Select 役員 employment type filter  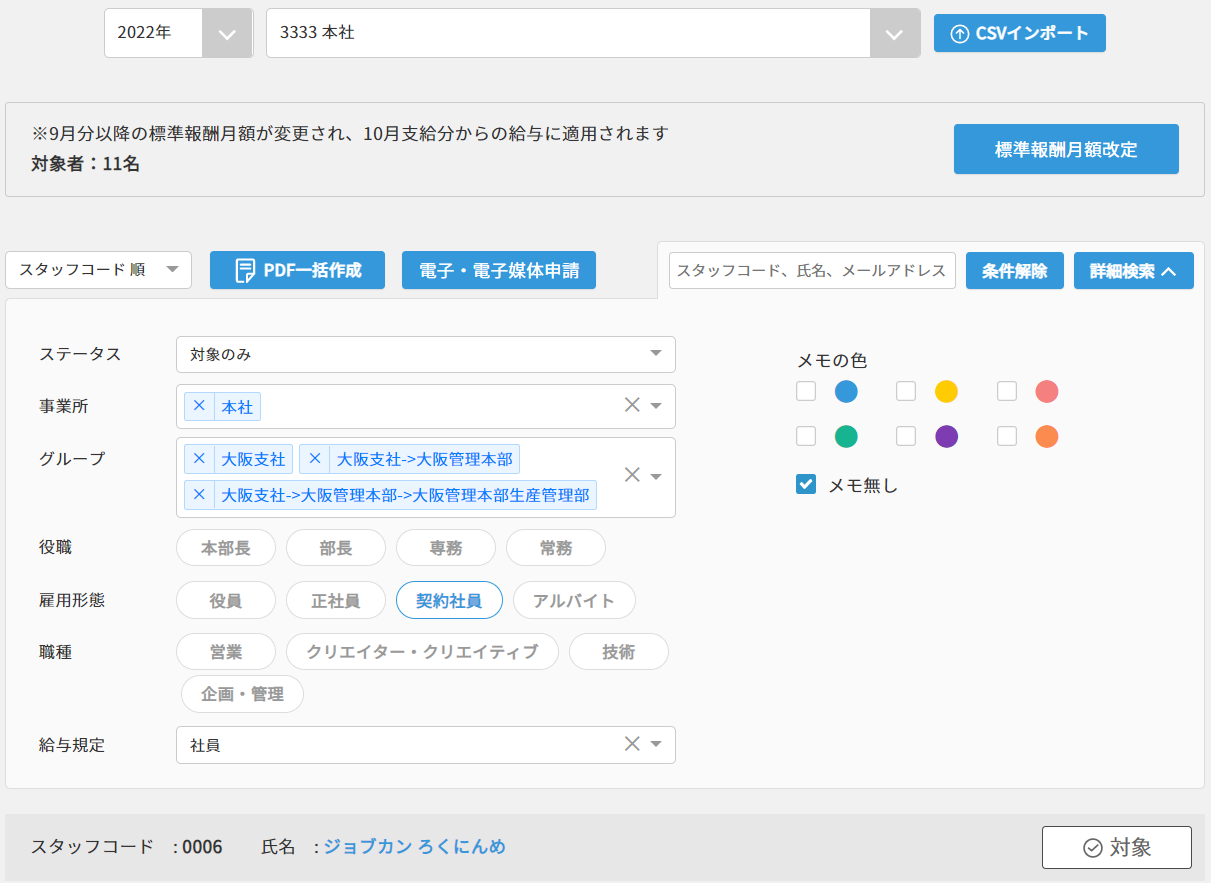click(x=225, y=601)
